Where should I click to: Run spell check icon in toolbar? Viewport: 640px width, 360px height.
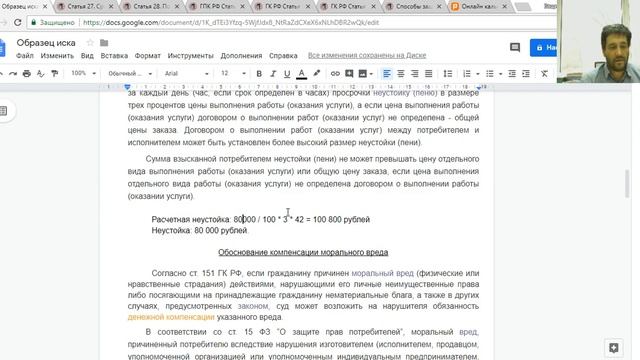click(x=40, y=73)
